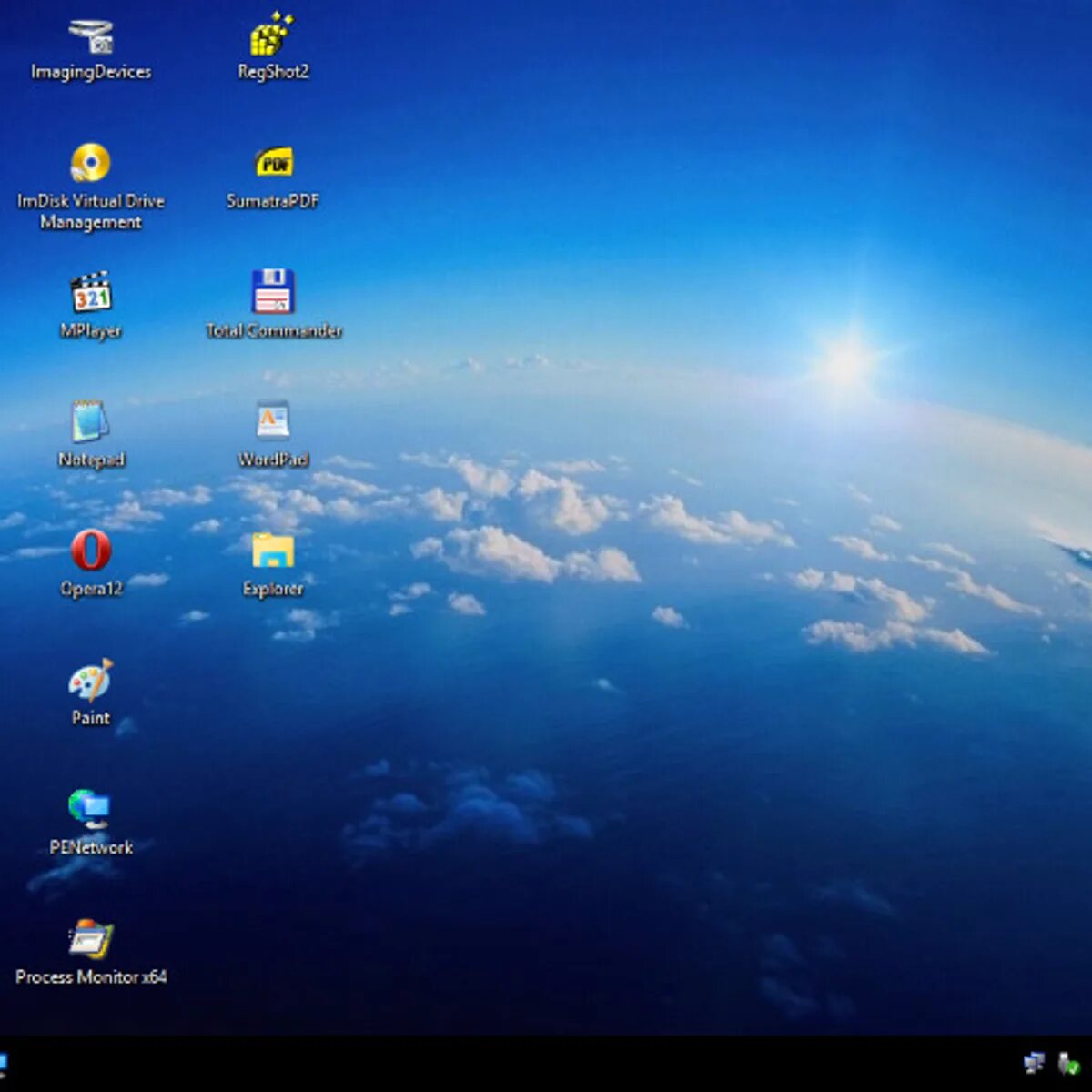Screen dimensions: 1092x1092
Task: Click the safely remove hardware tray icon
Action: [x=1069, y=1063]
